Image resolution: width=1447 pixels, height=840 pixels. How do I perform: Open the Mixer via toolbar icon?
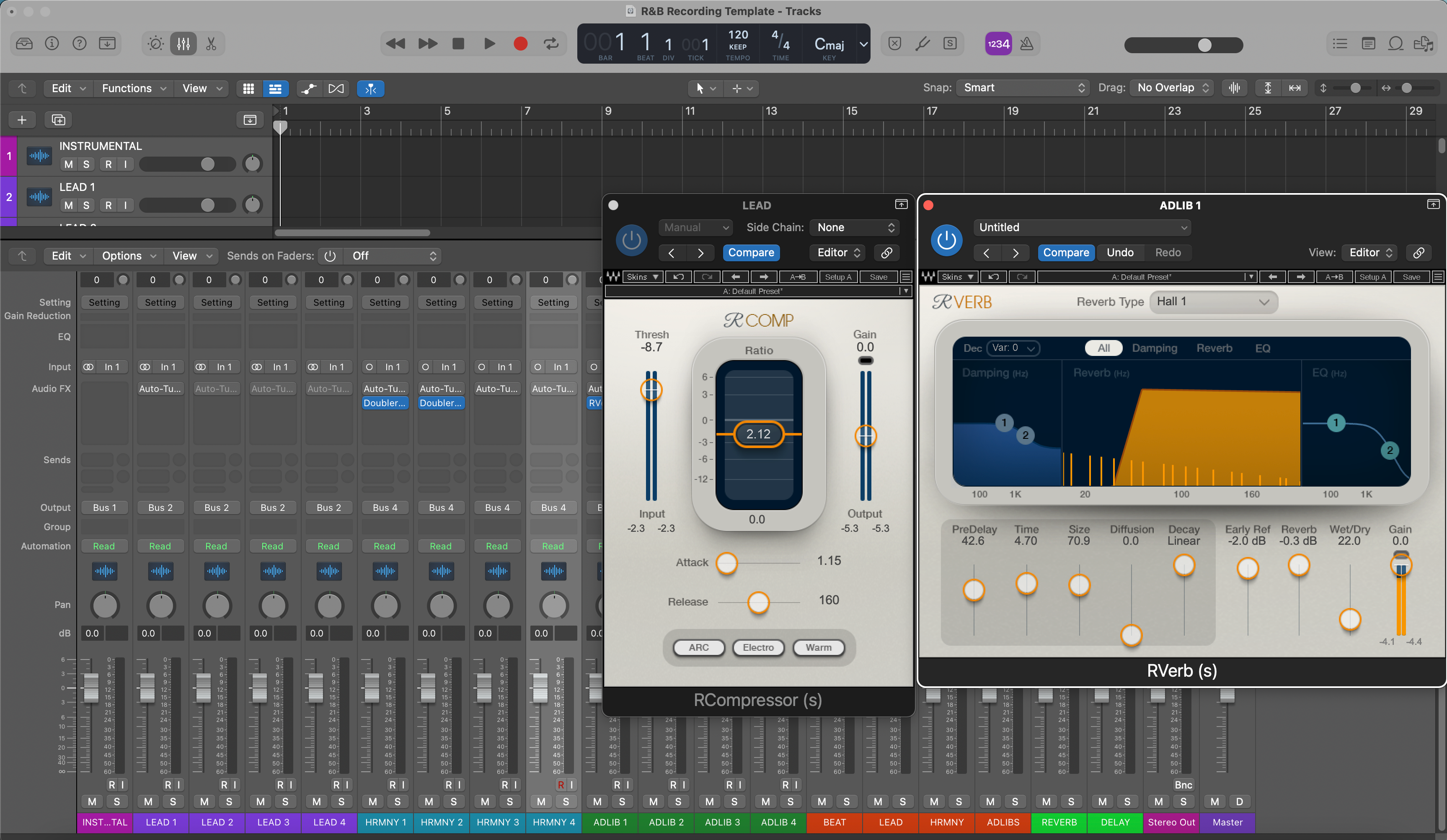coord(183,44)
